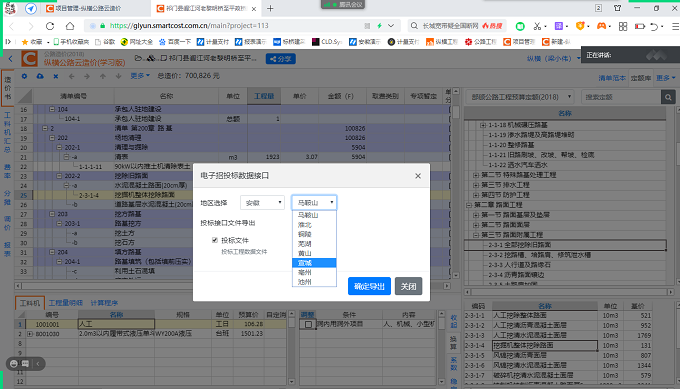Collapse row 104 in the bill tree

(x=52, y=109)
